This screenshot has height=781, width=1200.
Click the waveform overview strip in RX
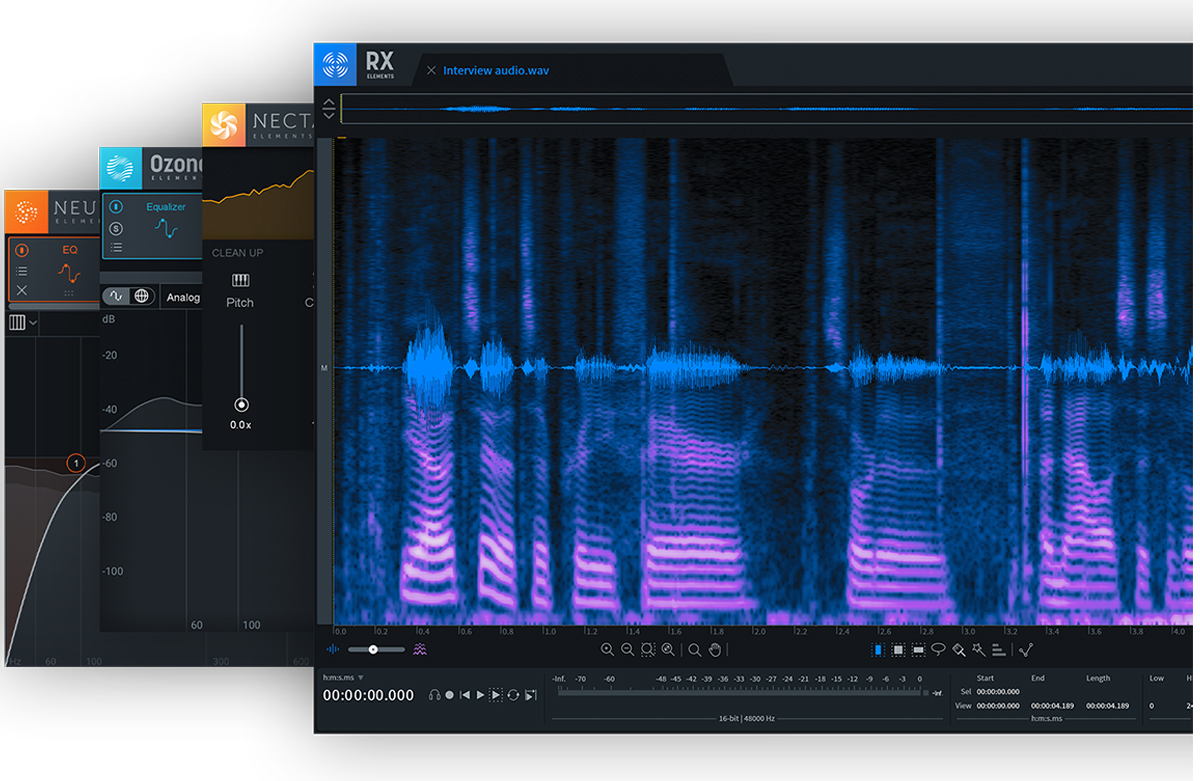[x=766, y=109]
